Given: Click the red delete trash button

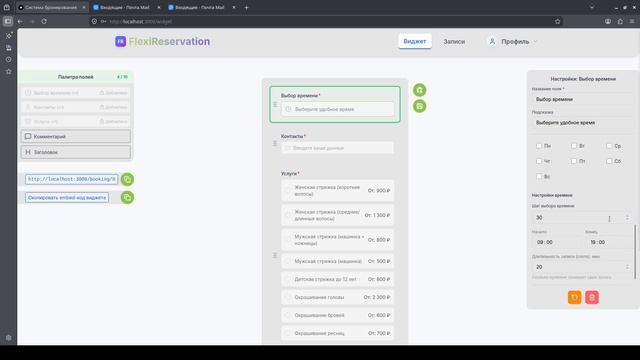Looking at the screenshot, I should pyautogui.click(x=592, y=297).
